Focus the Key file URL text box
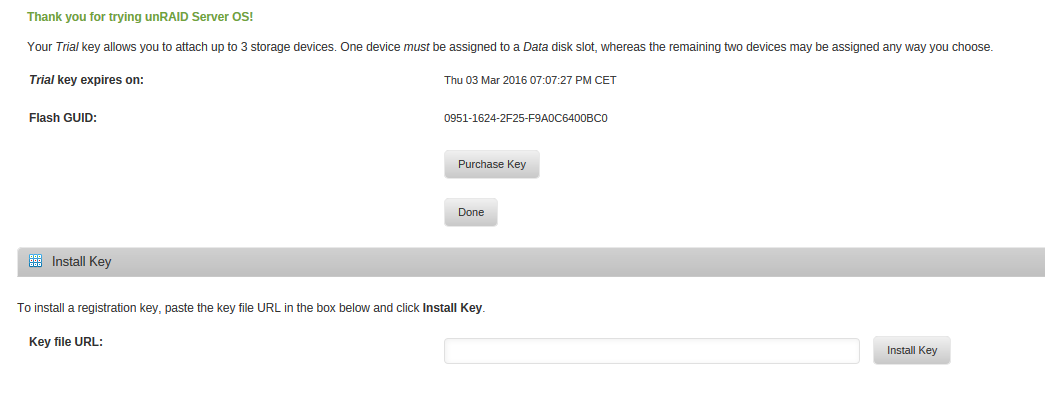Screen dimensions: 1045x398 click(652, 351)
